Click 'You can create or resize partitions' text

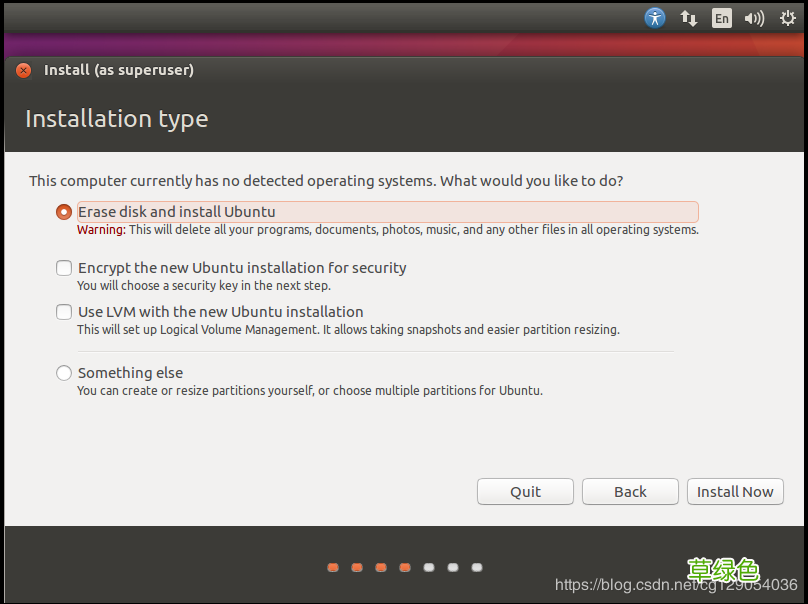point(310,391)
